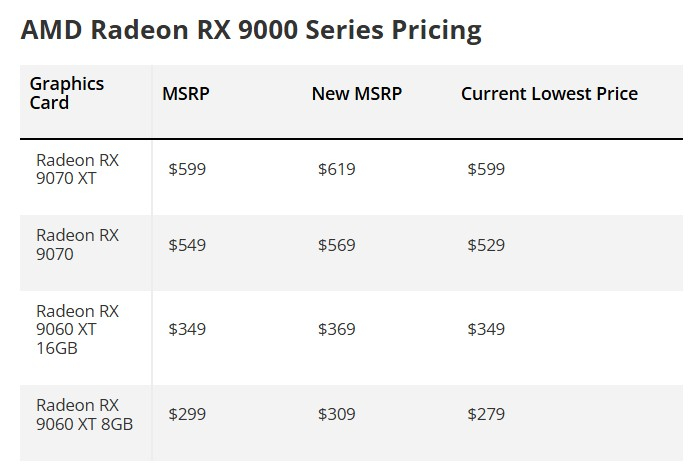Click the Radeon RX 9060 XT 16GB label
The width and height of the screenshot is (697, 472).
pos(77,330)
